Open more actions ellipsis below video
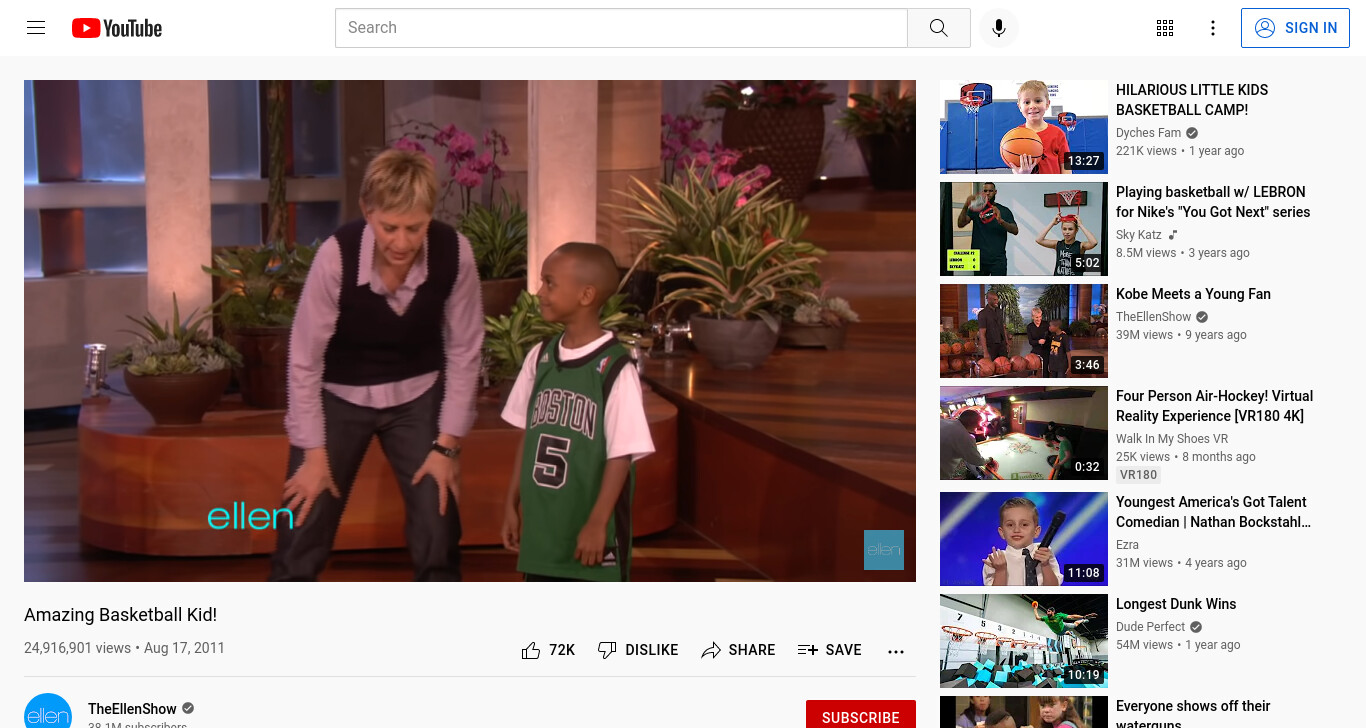Image resolution: width=1366 pixels, height=728 pixels. tap(896, 651)
